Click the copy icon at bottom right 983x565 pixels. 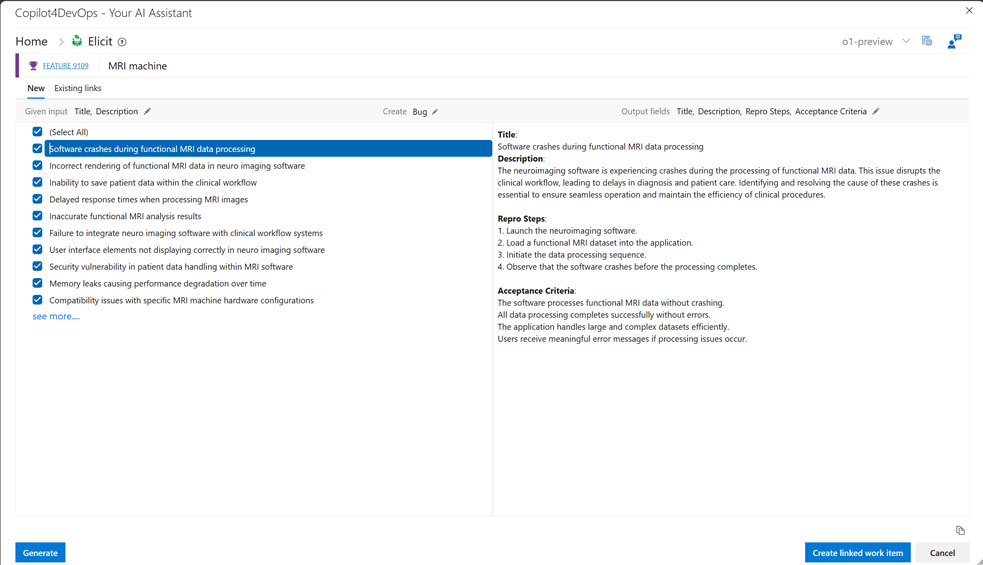point(960,530)
